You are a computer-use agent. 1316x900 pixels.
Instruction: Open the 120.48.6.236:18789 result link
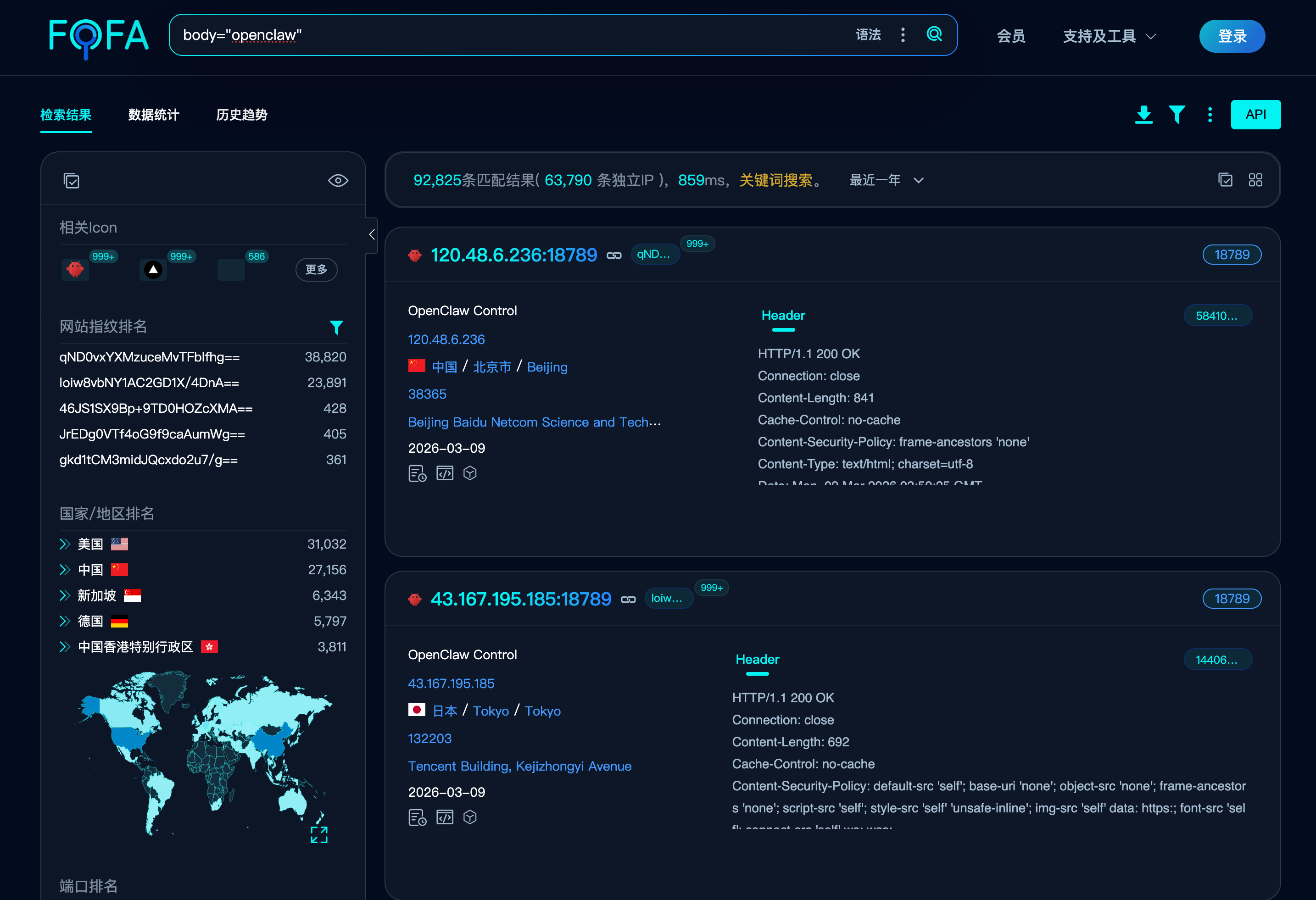point(513,256)
